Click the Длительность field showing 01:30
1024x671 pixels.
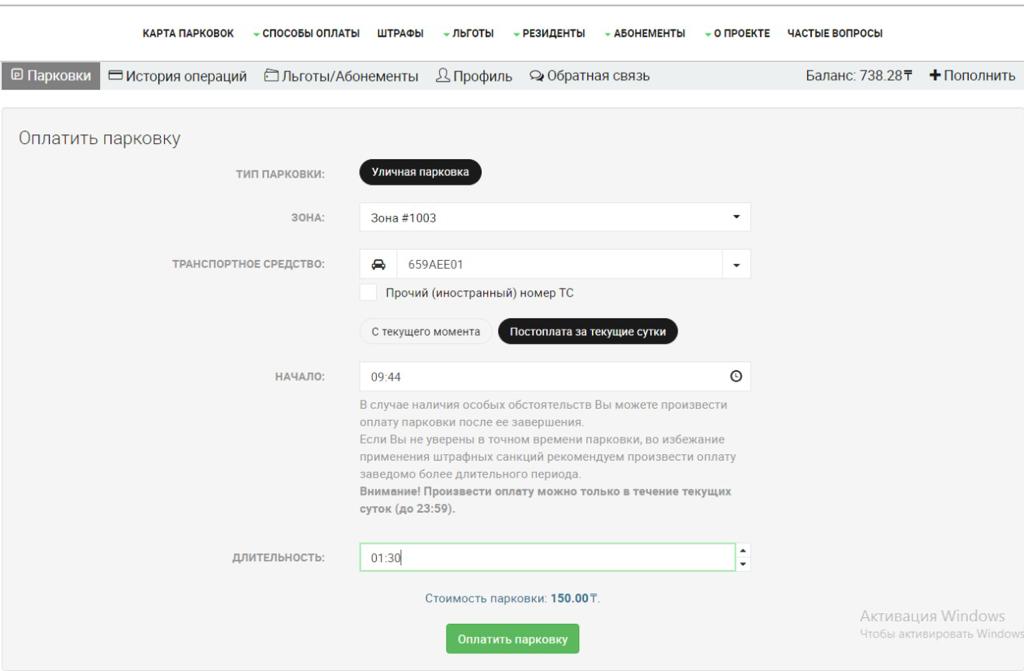(547, 557)
